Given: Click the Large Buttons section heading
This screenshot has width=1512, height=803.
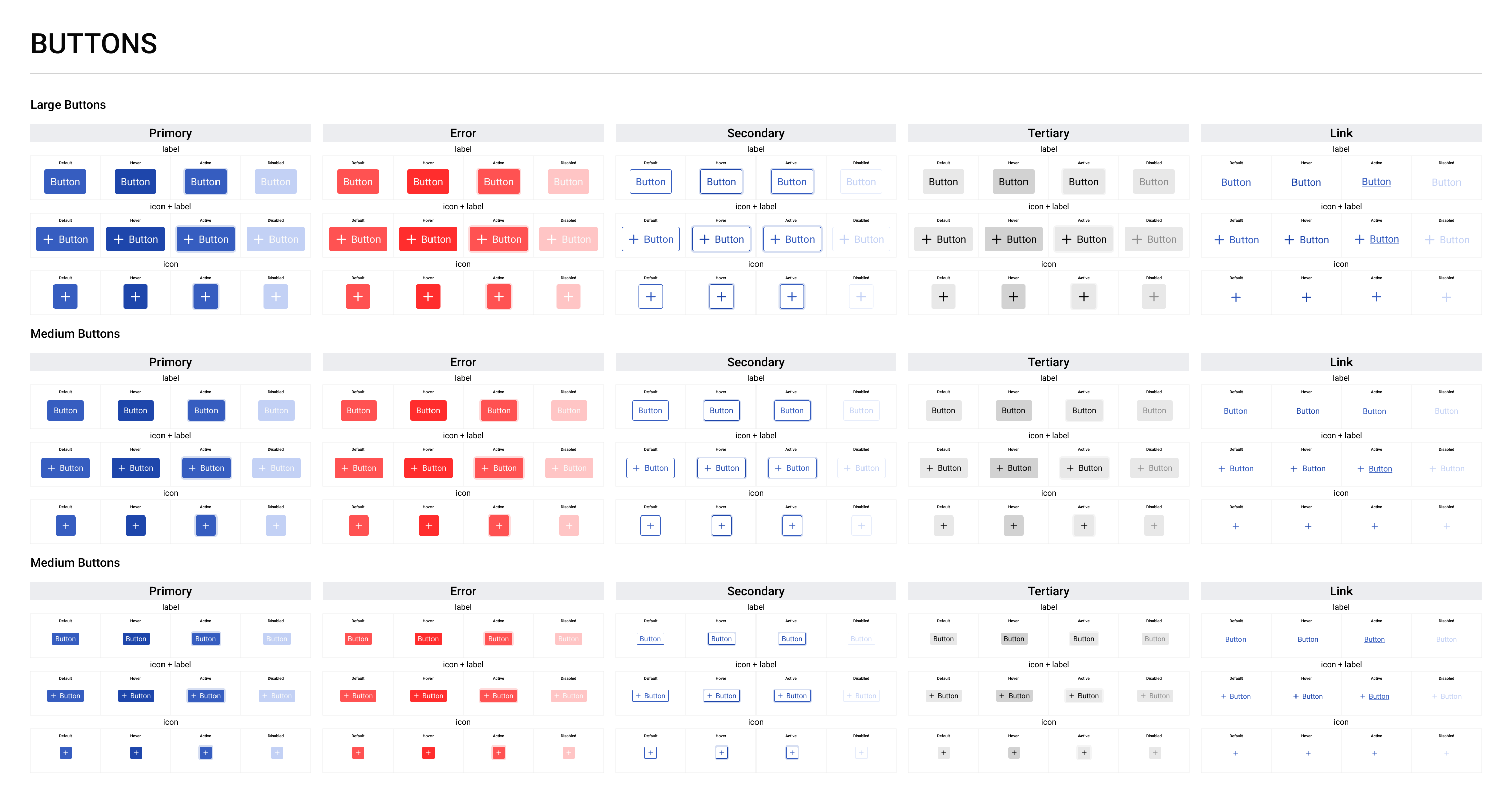Looking at the screenshot, I should click(68, 105).
